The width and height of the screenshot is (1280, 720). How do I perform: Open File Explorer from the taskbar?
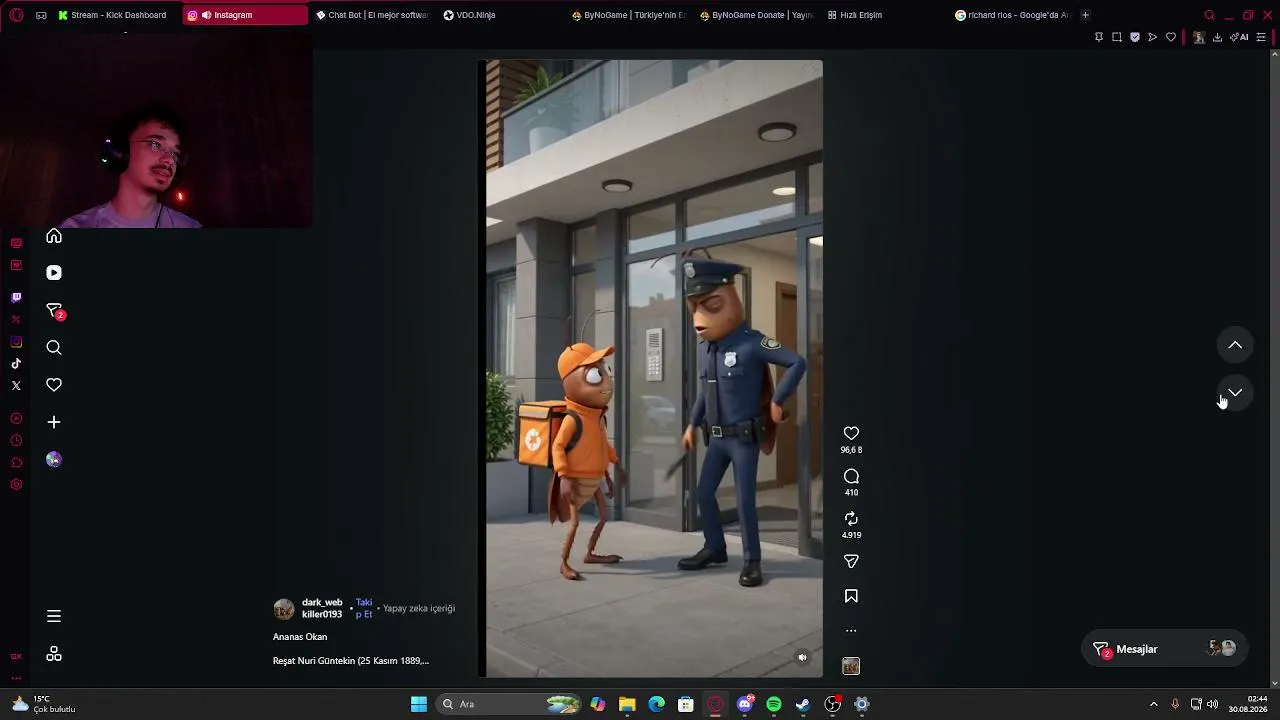point(627,704)
